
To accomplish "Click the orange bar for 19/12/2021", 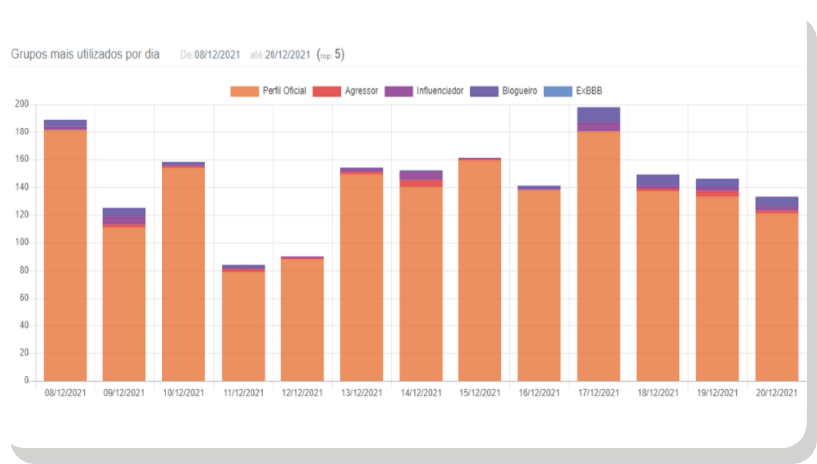I will 717,289.
